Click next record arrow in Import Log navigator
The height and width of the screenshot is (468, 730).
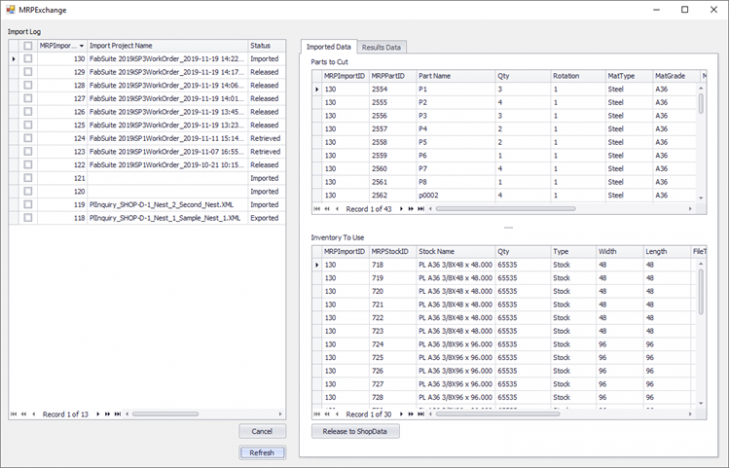pyautogui.click(x=98, y=413)
